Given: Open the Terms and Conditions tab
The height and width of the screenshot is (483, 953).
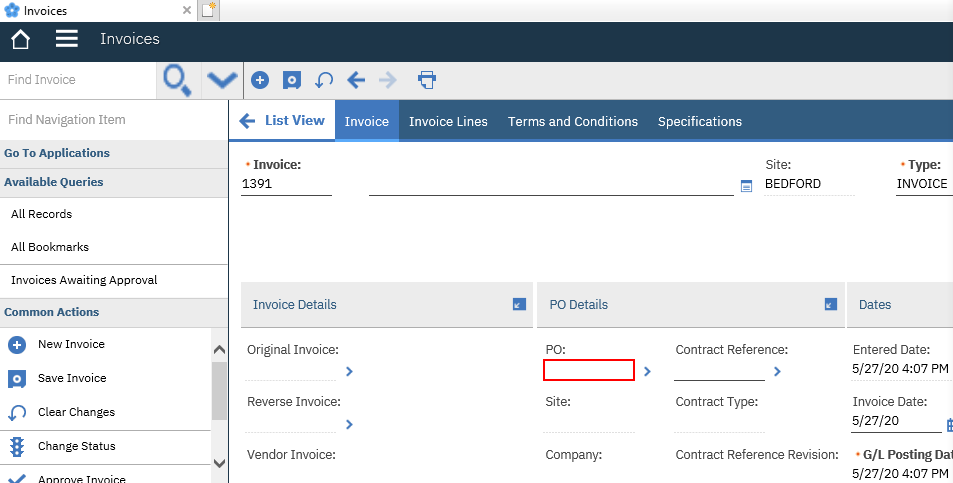Looking at the screenshot, I should [572, 121].
